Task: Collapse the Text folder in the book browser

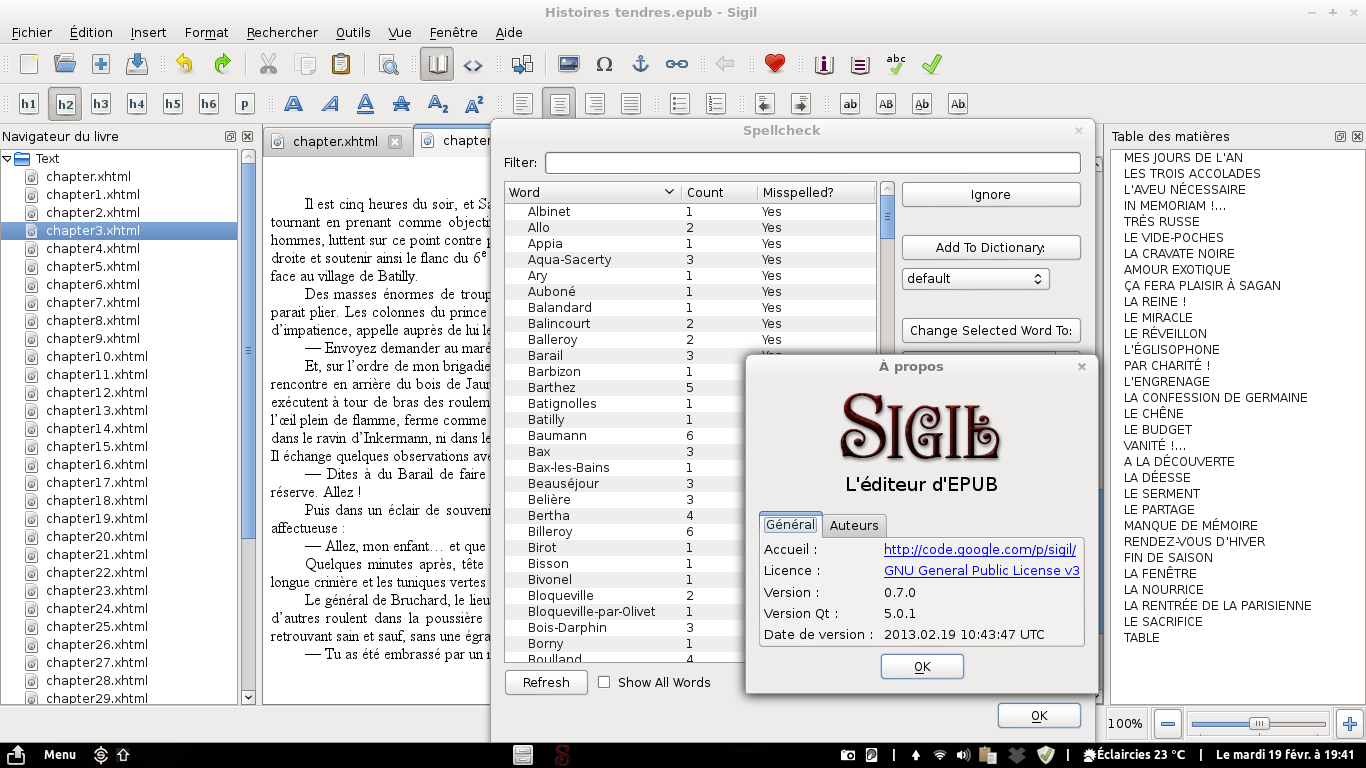Action: click(x=8, y=158)
